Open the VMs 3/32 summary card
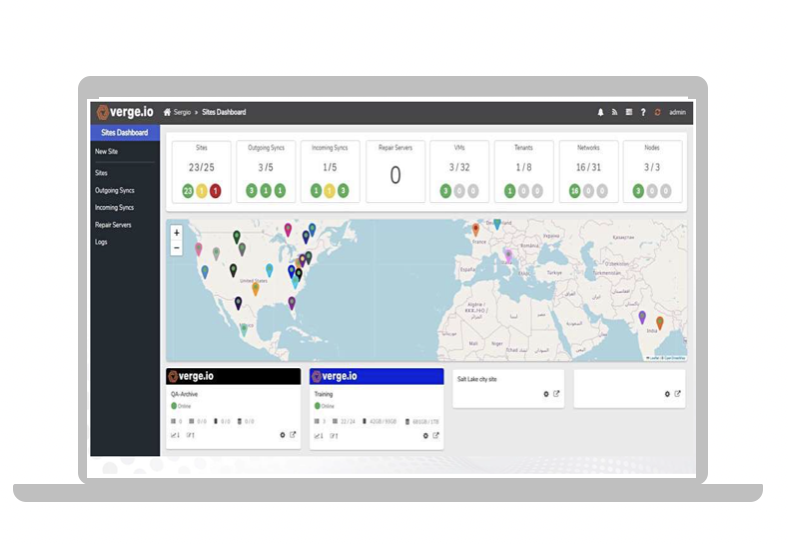This screenshot has width=788, height=544. [459, 171]
